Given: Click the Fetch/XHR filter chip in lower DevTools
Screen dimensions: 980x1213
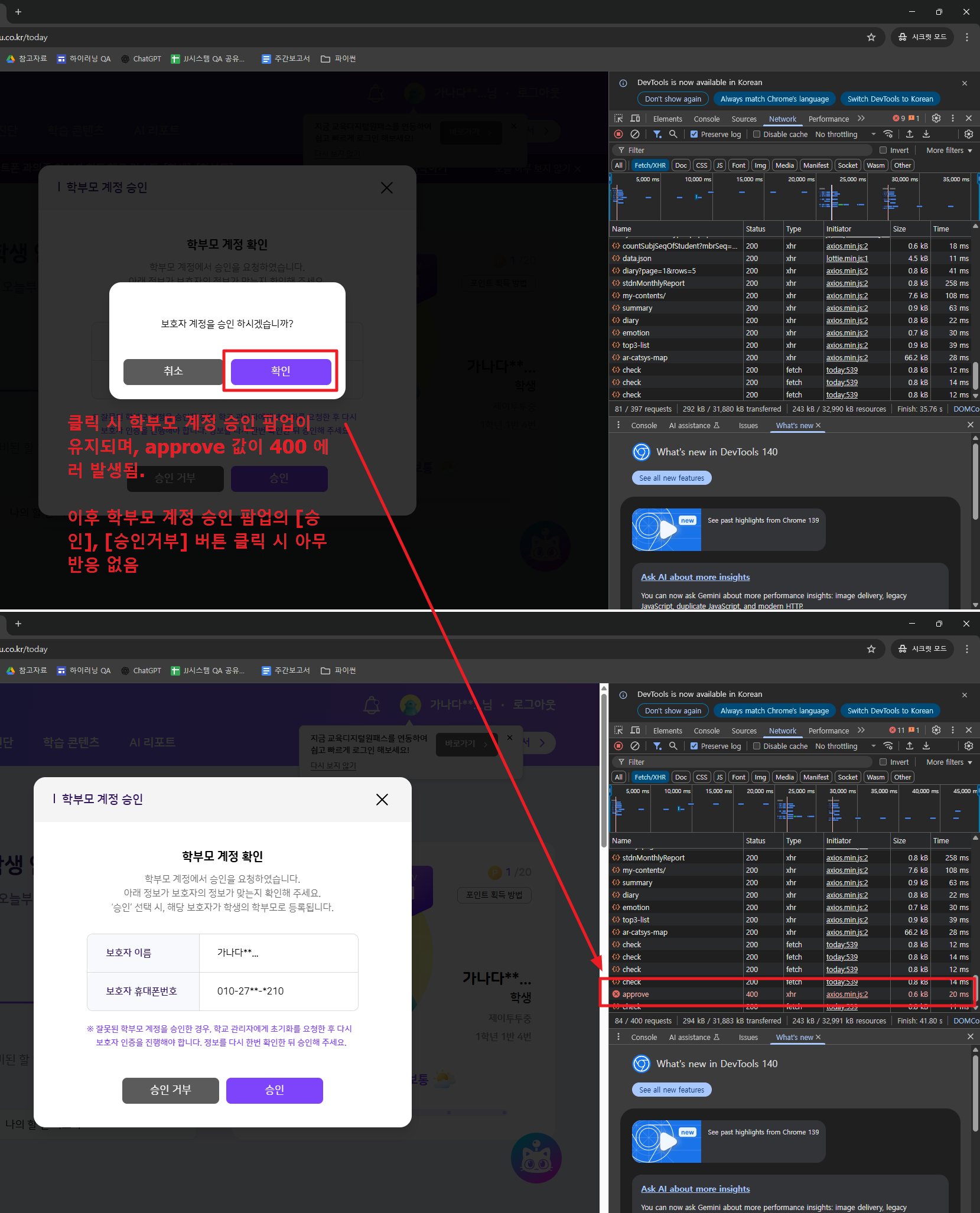Looking at the screenshot, I should pos(650,777).
